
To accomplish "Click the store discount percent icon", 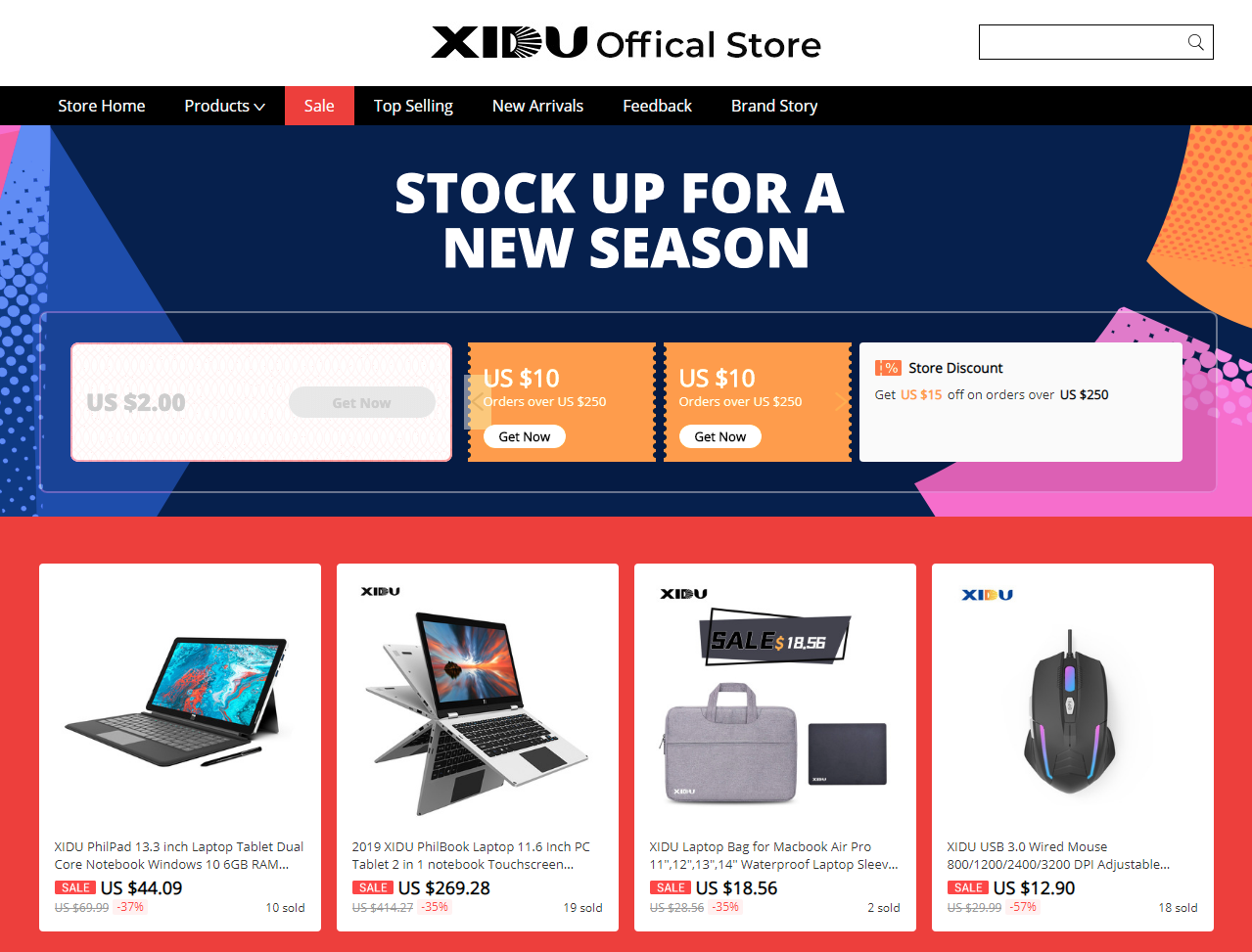I will click(x=888, y=368).
